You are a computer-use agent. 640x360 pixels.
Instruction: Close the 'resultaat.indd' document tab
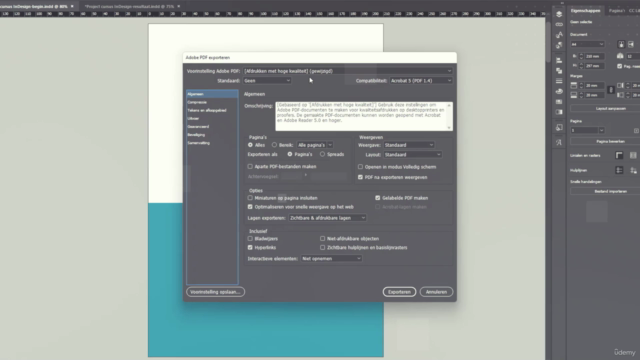click(179, 6)
